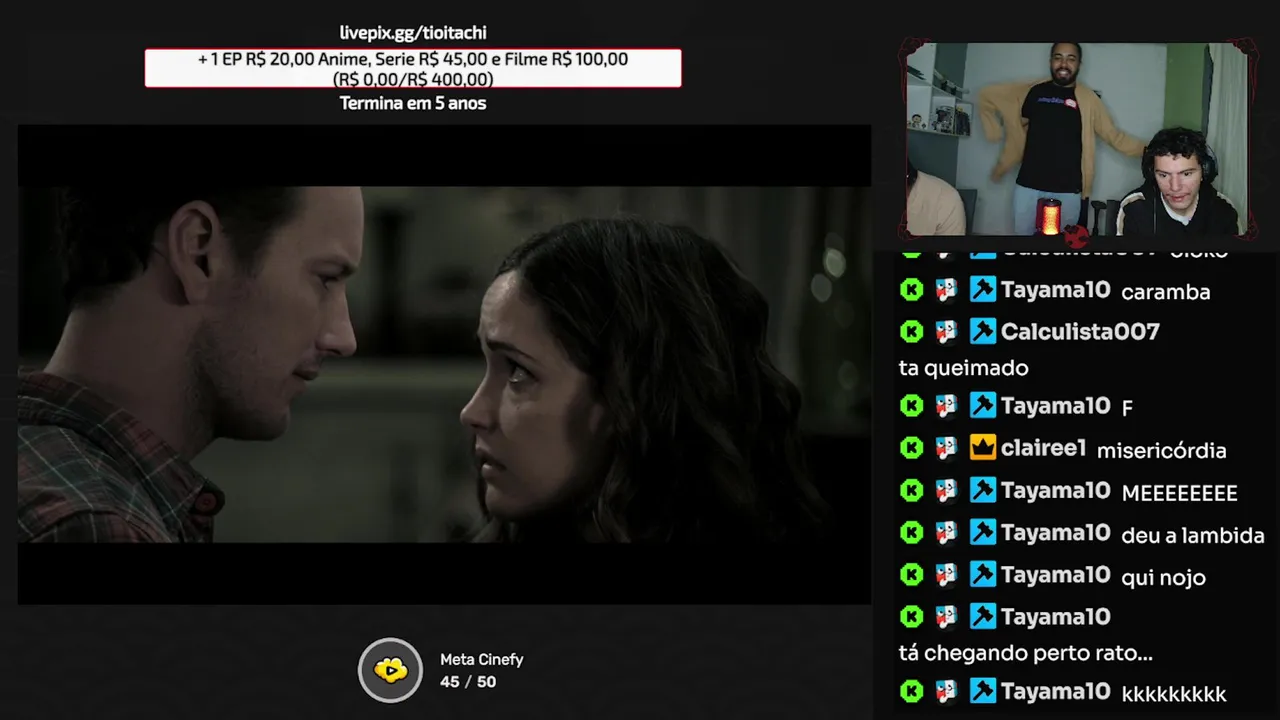Click the blue moderator badge on the "kkkkkkkkk" row
The image size is (1280, 720).
point(983,691)
